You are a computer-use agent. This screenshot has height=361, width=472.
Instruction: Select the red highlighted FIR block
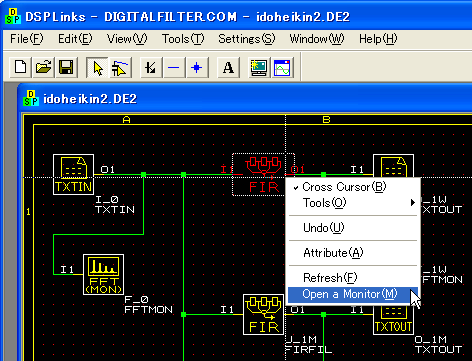[263, 174]
